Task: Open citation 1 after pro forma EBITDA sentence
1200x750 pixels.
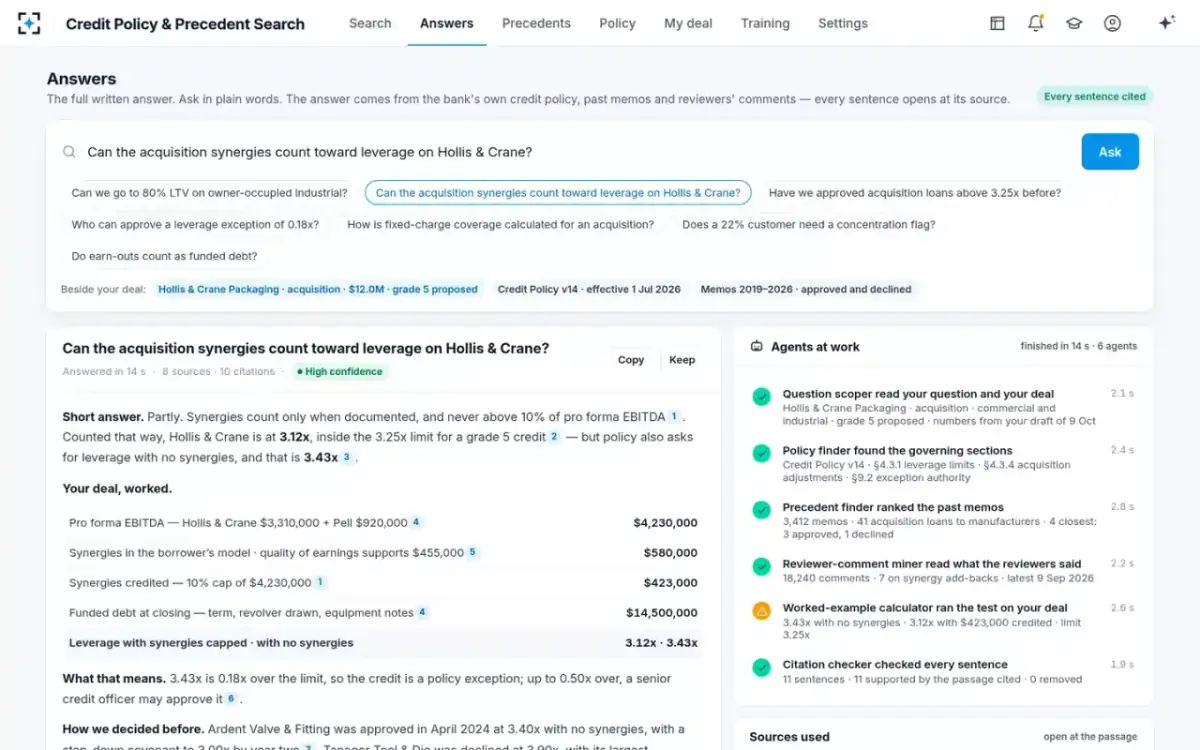Action: click(x=674, y=416)
